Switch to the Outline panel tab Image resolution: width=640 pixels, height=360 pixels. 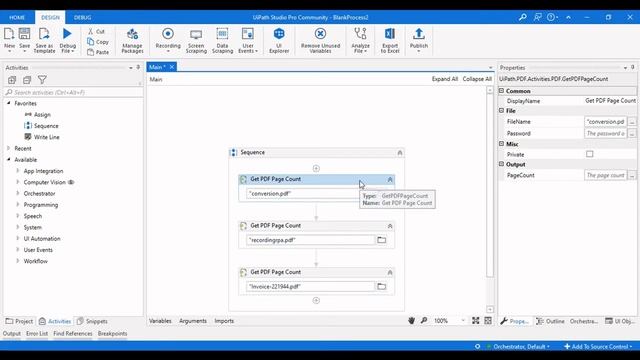[x=550, y=321]
